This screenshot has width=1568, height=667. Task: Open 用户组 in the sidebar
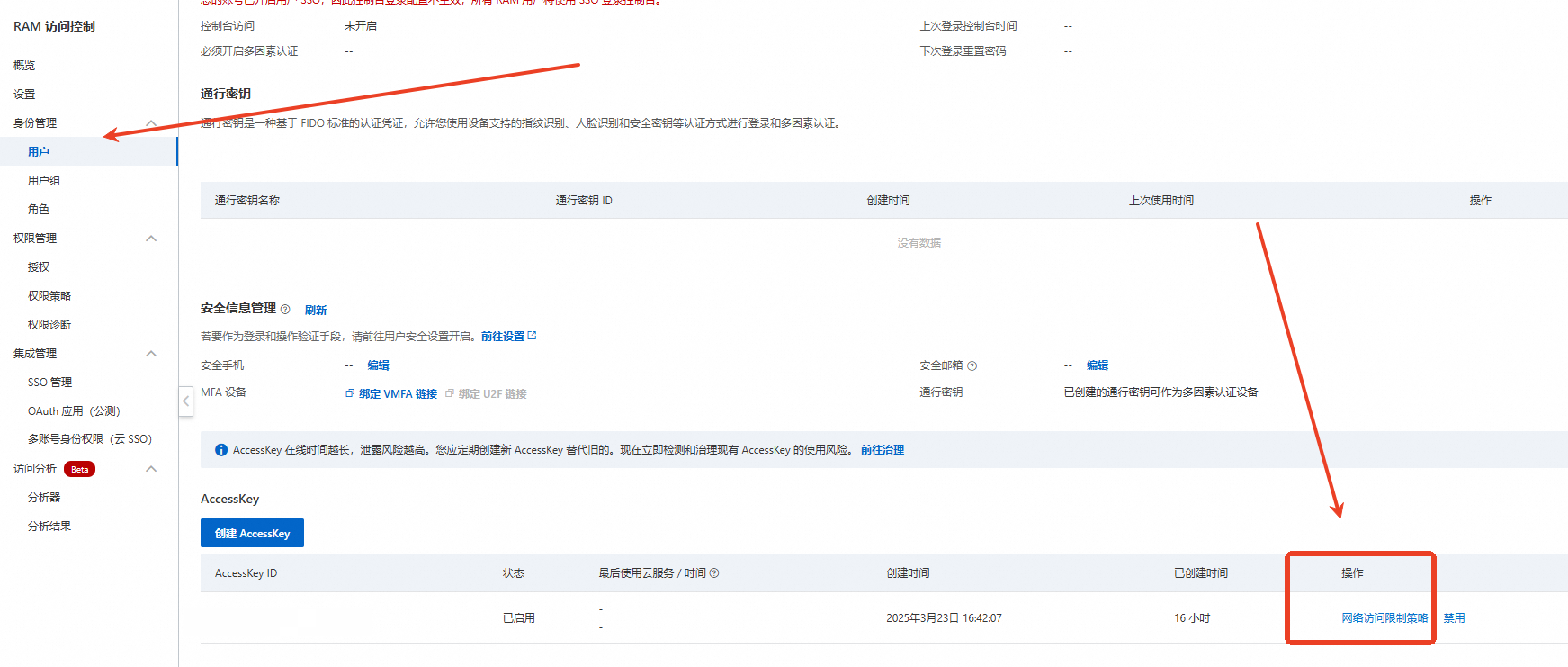(x=44, y=181)
